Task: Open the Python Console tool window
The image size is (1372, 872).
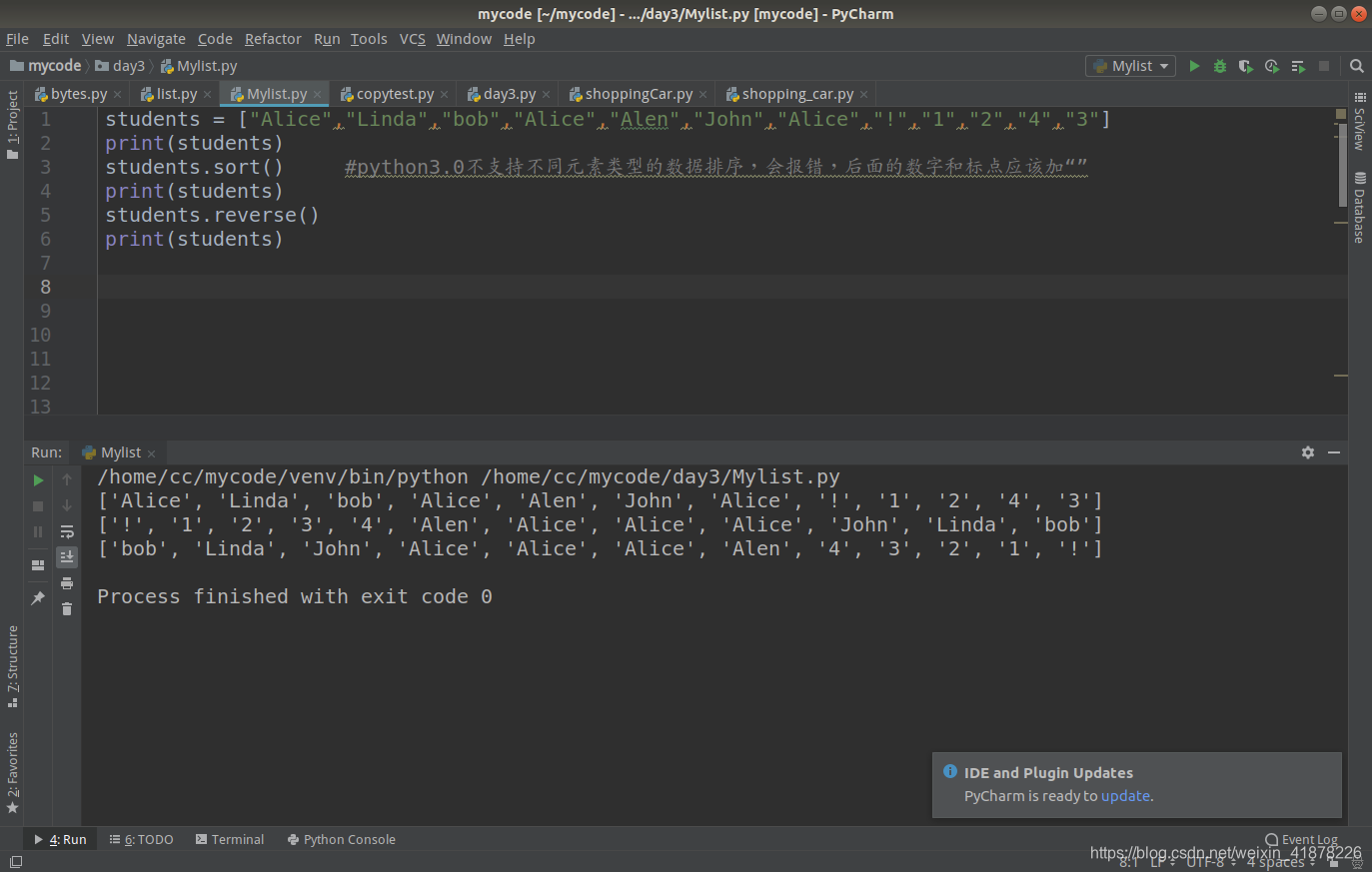Action: (x=341, y=840)
